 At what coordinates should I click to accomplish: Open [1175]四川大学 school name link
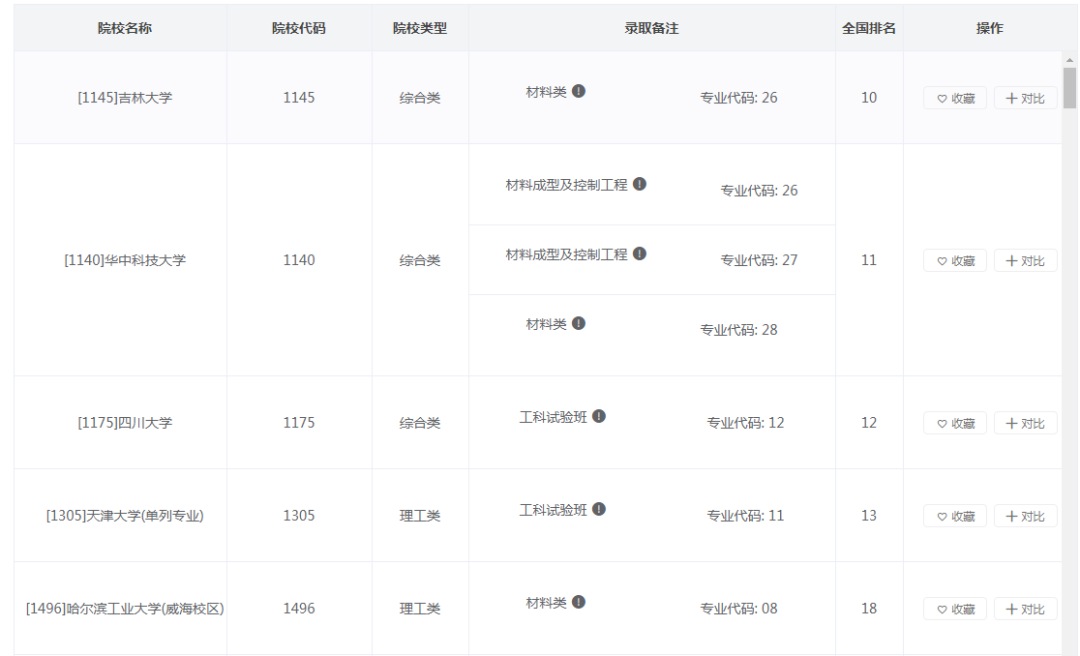coord(125,423)
